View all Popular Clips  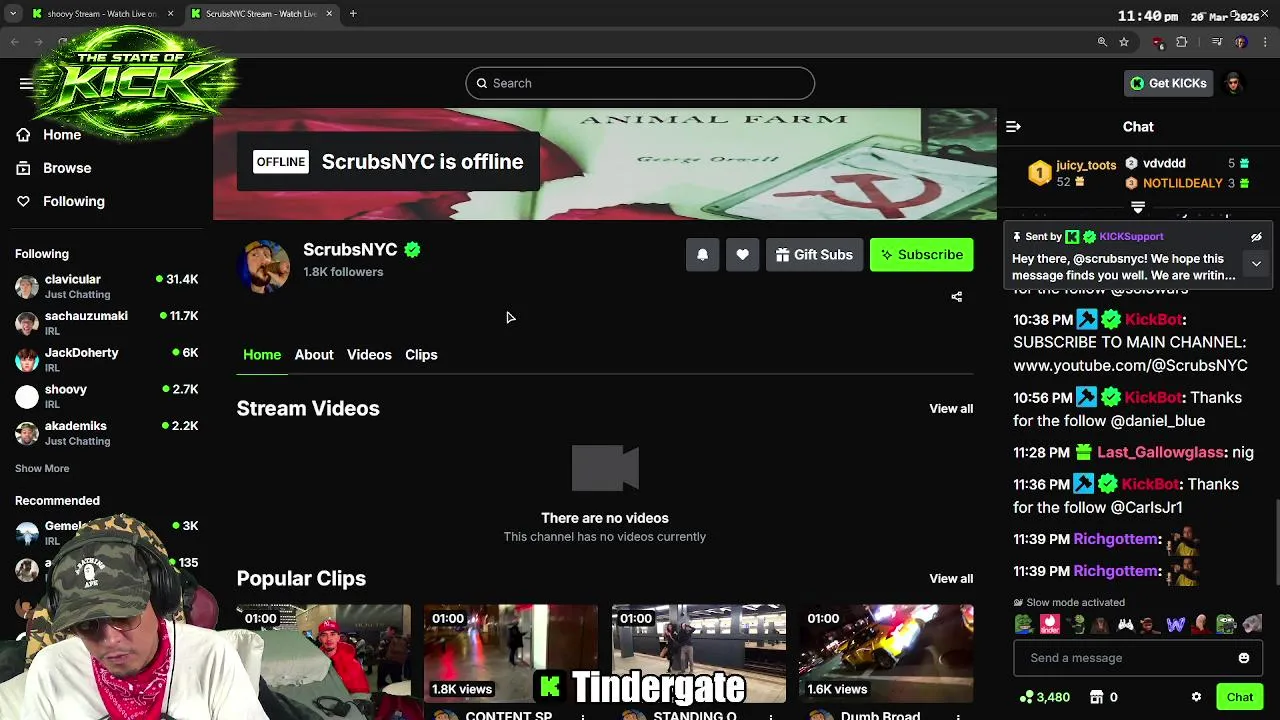[951, 578]
